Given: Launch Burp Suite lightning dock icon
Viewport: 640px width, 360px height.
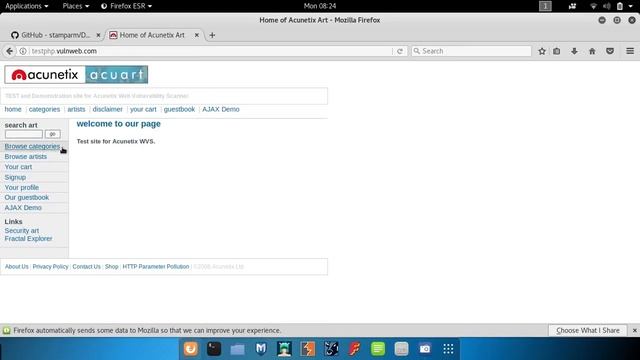Looking at the screenshot, I should point(308,349).
